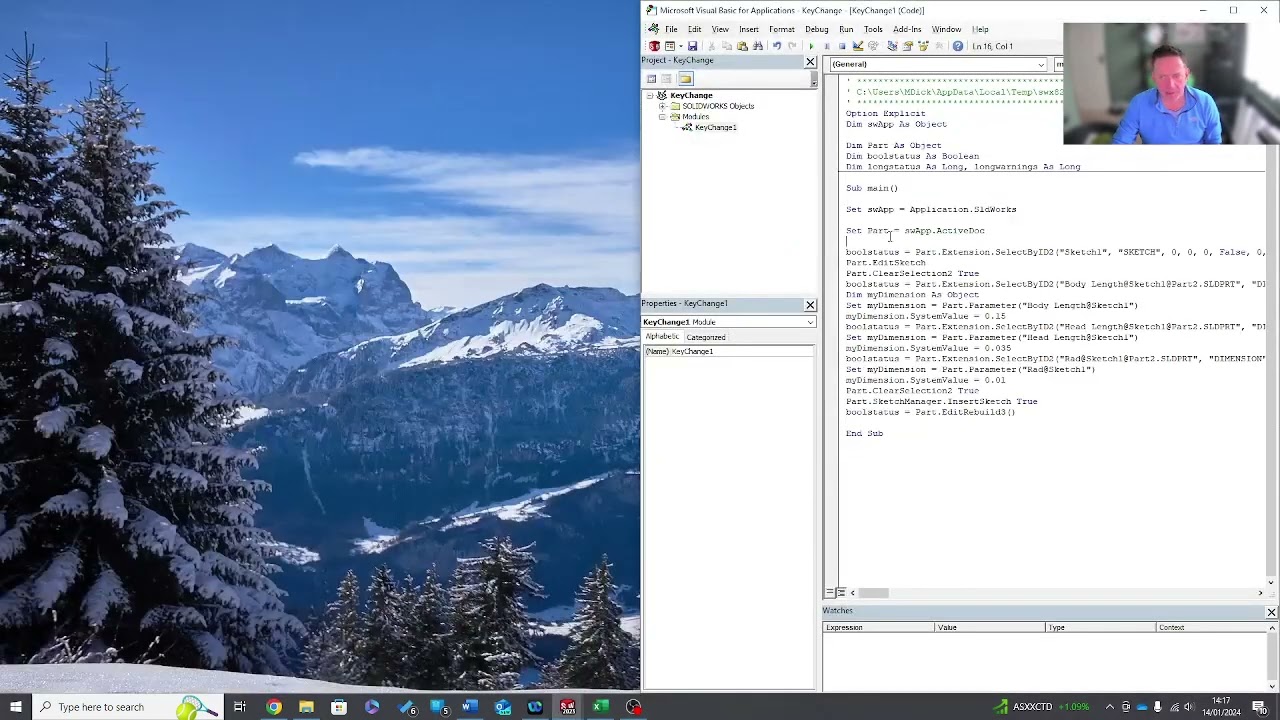The height and width of the screenshot is (720, 1280).
Task: Open Object Browser via toolbar icon
Action: (x=923, y=46)
